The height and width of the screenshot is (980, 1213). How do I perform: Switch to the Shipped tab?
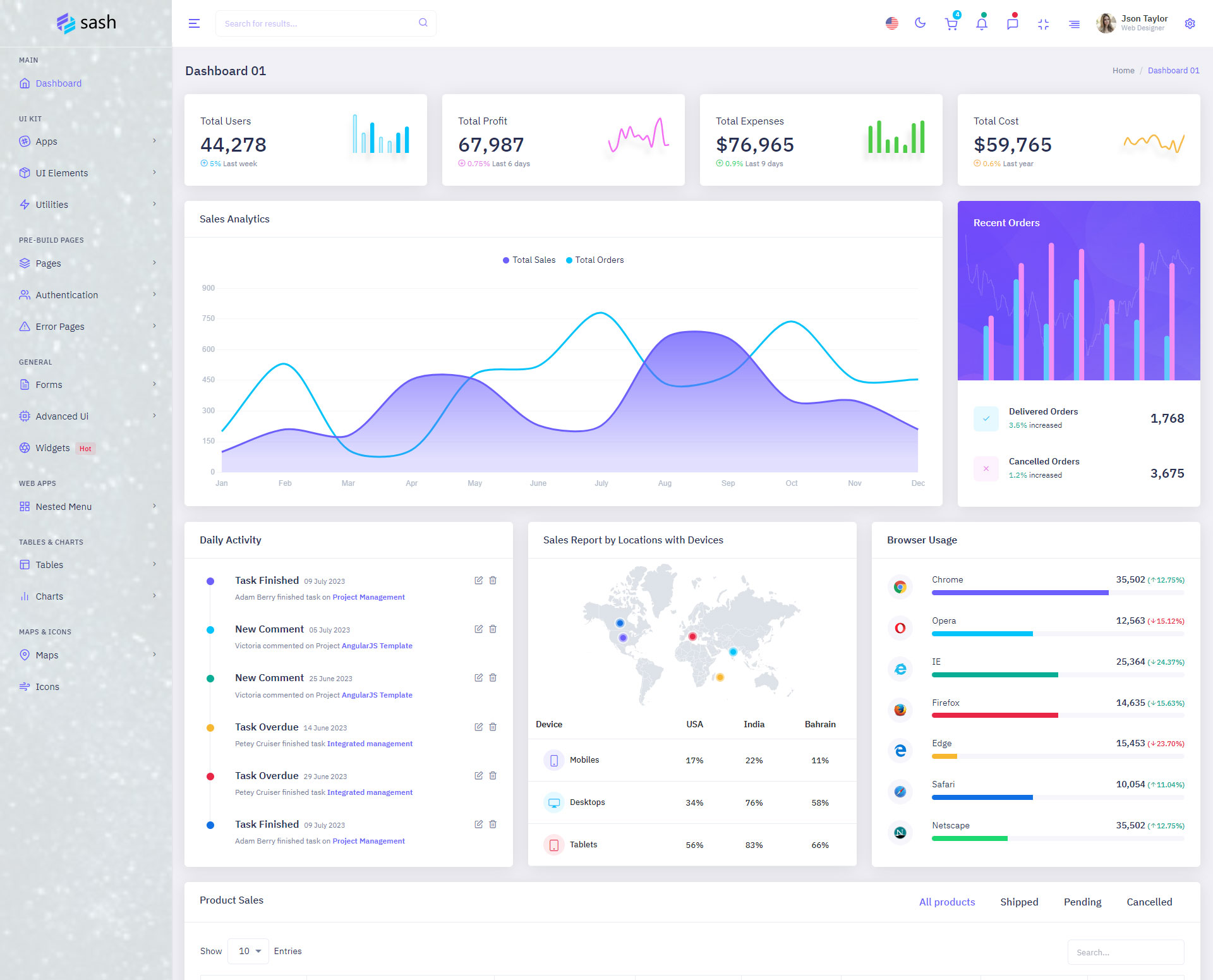click(x=1018, y=902)
